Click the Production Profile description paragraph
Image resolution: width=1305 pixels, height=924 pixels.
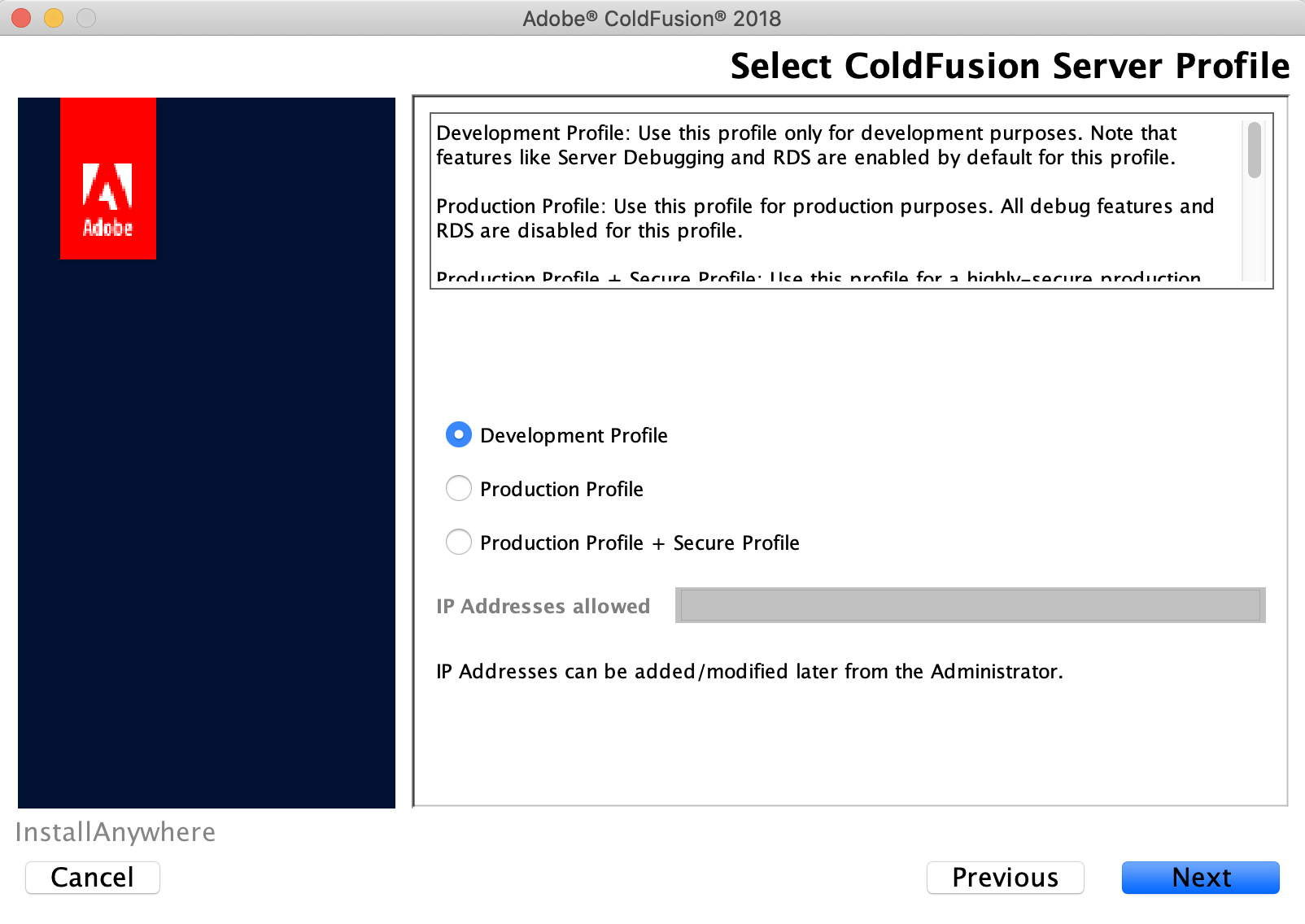(x=825, y=218)
